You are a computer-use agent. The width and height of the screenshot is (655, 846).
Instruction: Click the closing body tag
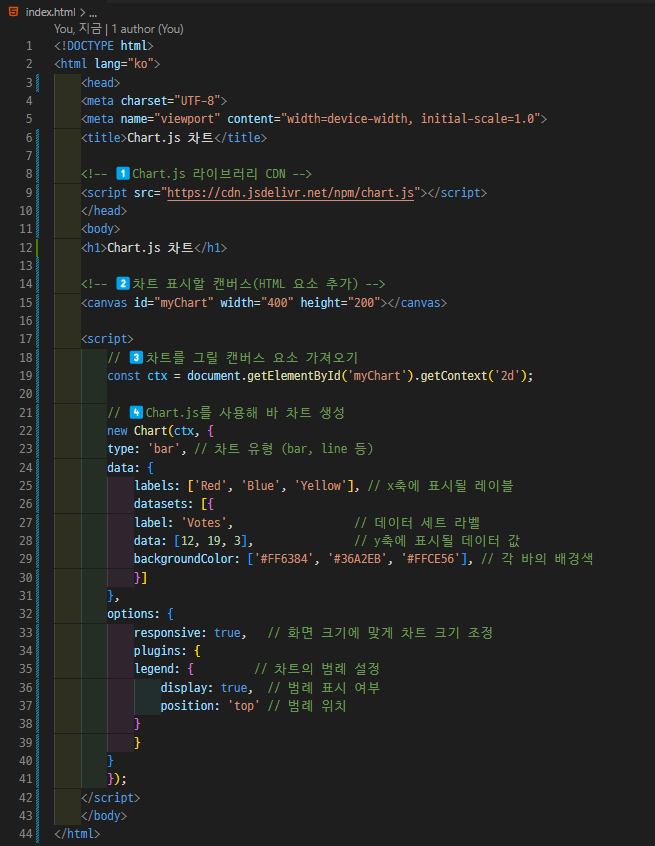tap(104, 815)
